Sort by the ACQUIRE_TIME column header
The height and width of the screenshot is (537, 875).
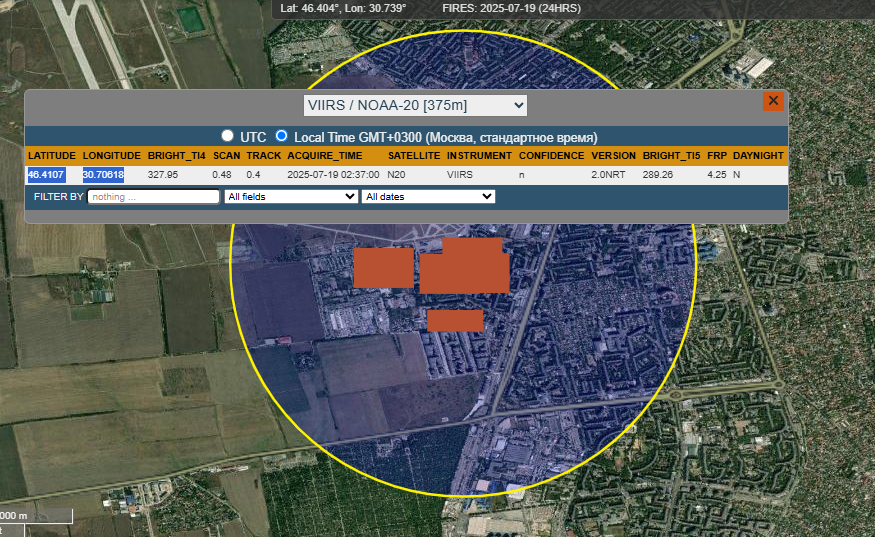tap(325, 156)
